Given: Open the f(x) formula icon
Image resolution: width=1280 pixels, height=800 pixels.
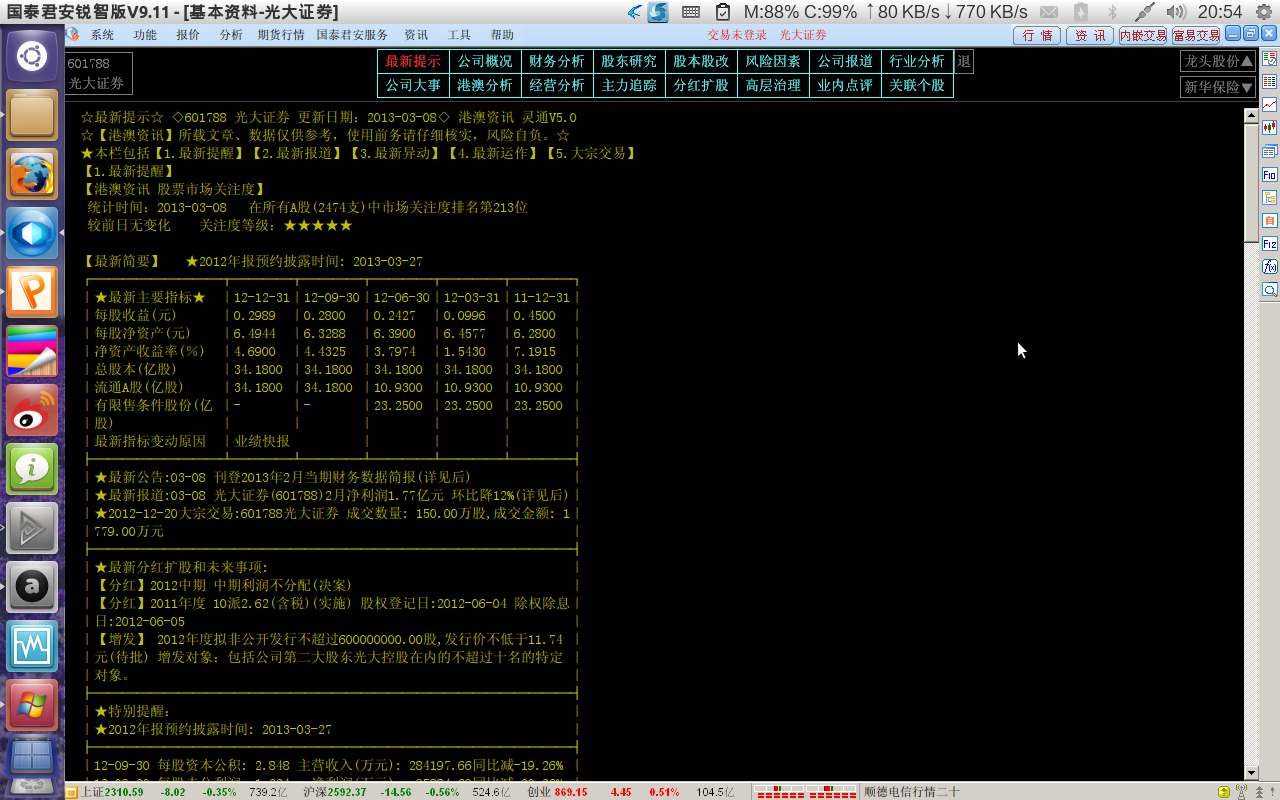Looking at the screenshot, I should pos(1270,266).
